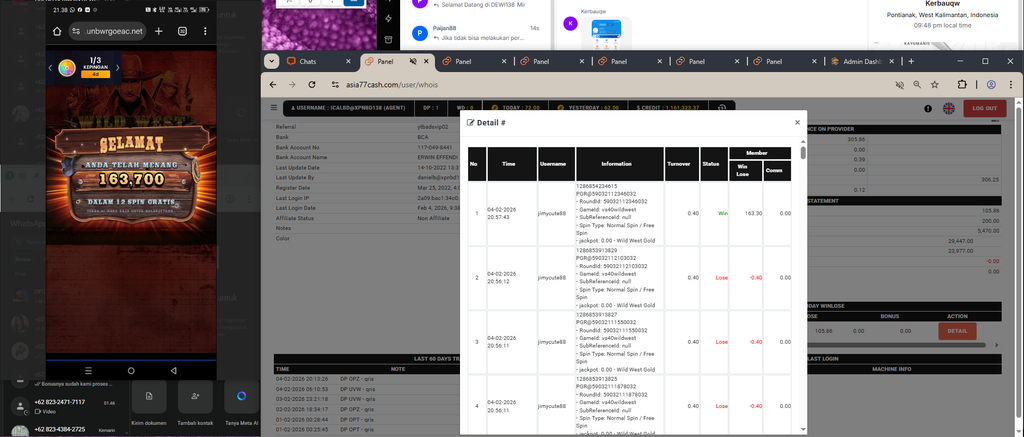Click the refresh credit icon after CREDIT badge
Screen dimensions: 1024x437
point(722,108)
